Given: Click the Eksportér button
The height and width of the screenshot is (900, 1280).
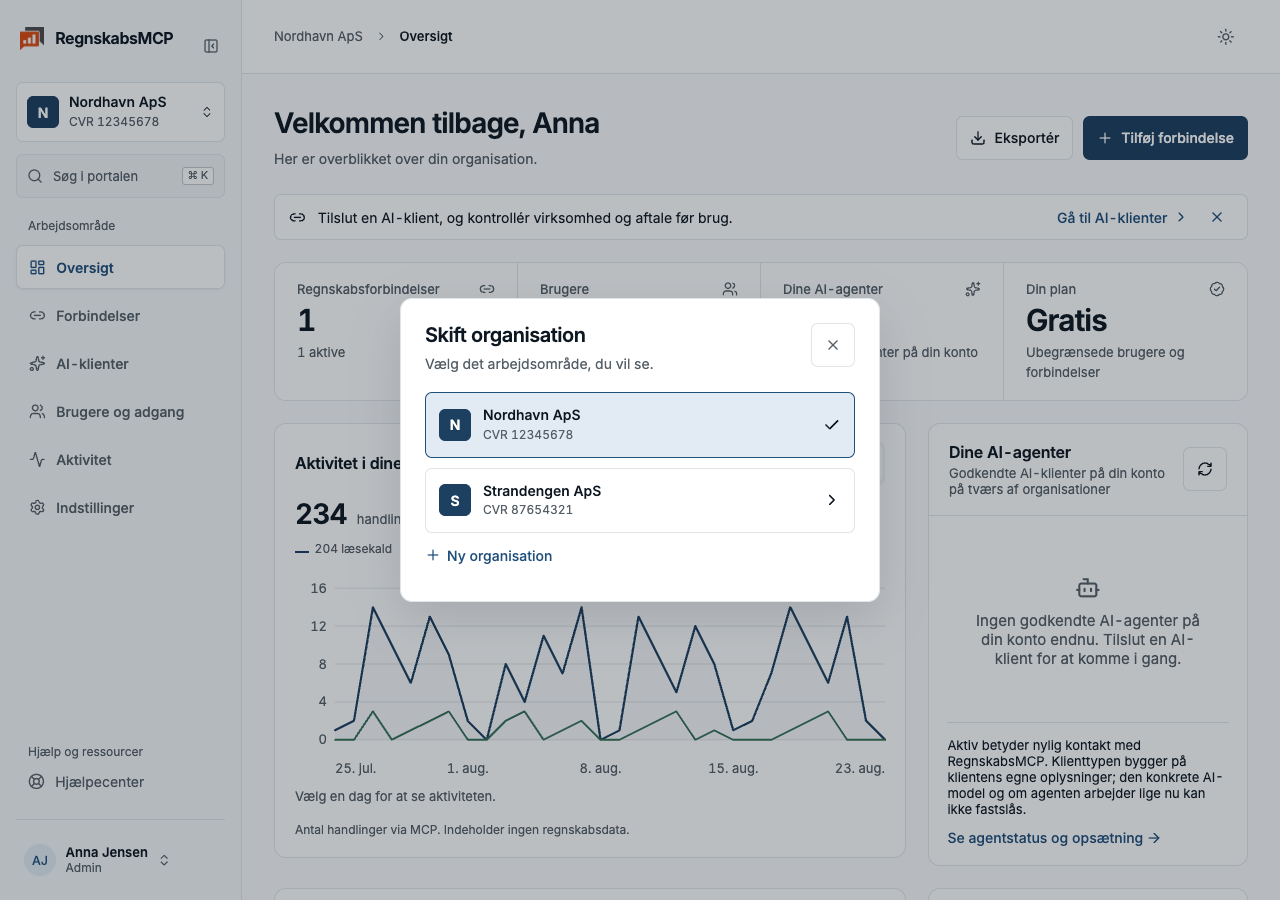Looking at the screenshot, I should [1014, 138].
